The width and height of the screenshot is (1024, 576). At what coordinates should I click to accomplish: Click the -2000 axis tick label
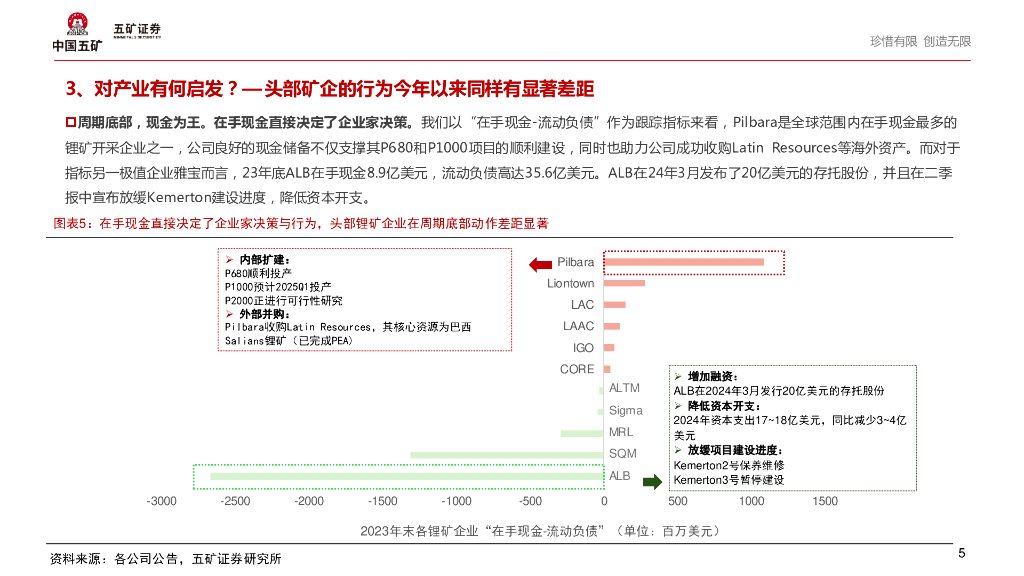[x=309, y=501]
